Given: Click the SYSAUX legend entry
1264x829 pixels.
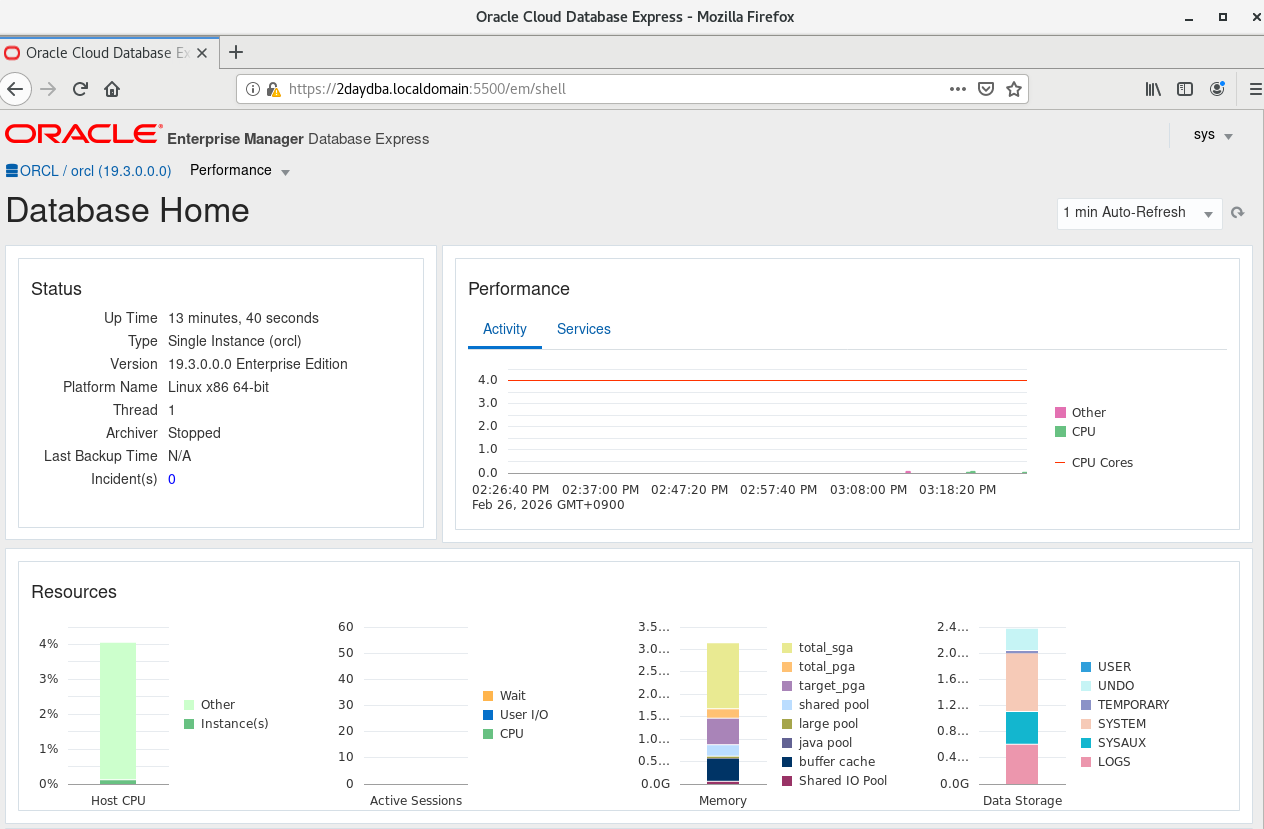Looking at the screenshot, I should click(x=1113, y=743).
